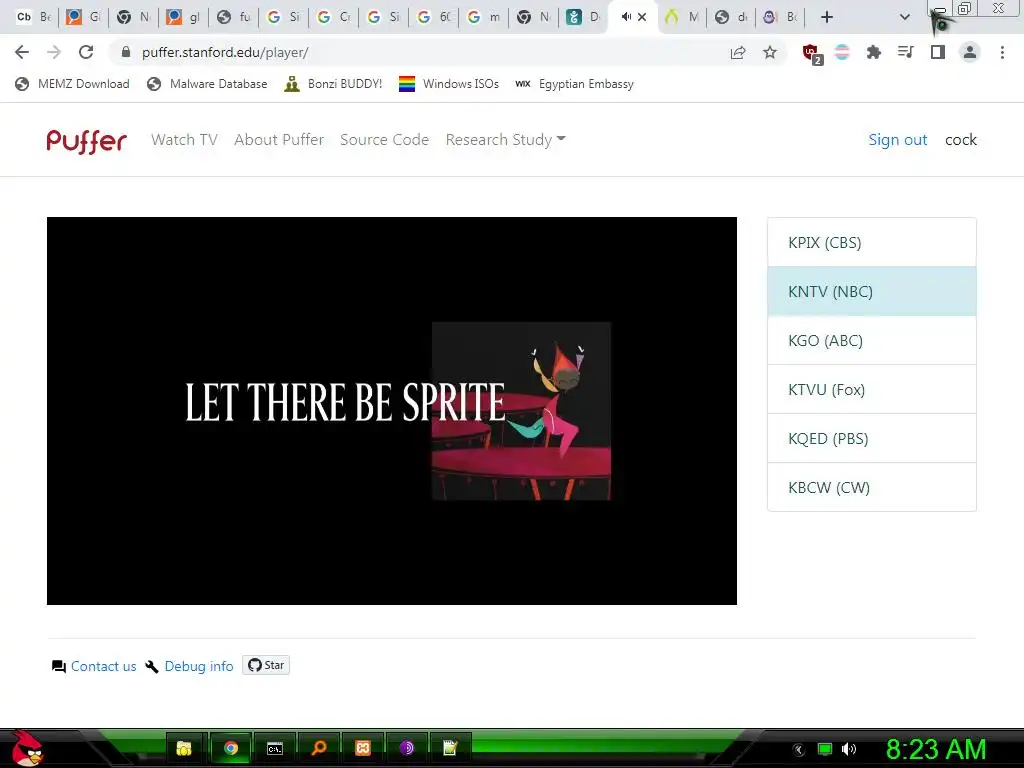Click the Chrome taskbar icon
Screen dimensions: 1024x768
pyautogui.click(x=231, y=748)
